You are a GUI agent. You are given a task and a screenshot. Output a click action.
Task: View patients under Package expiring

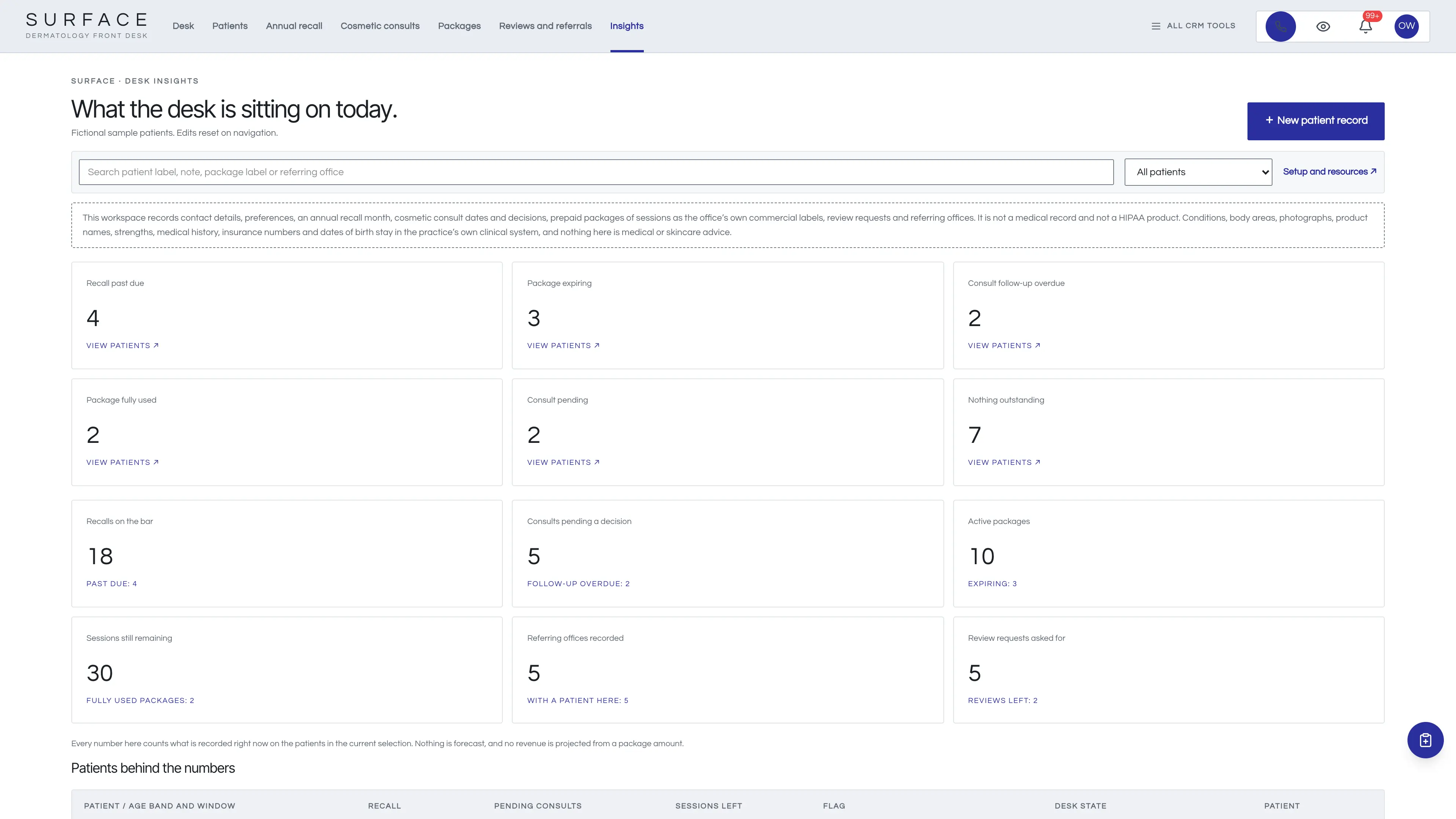click(x=563, y=345)
